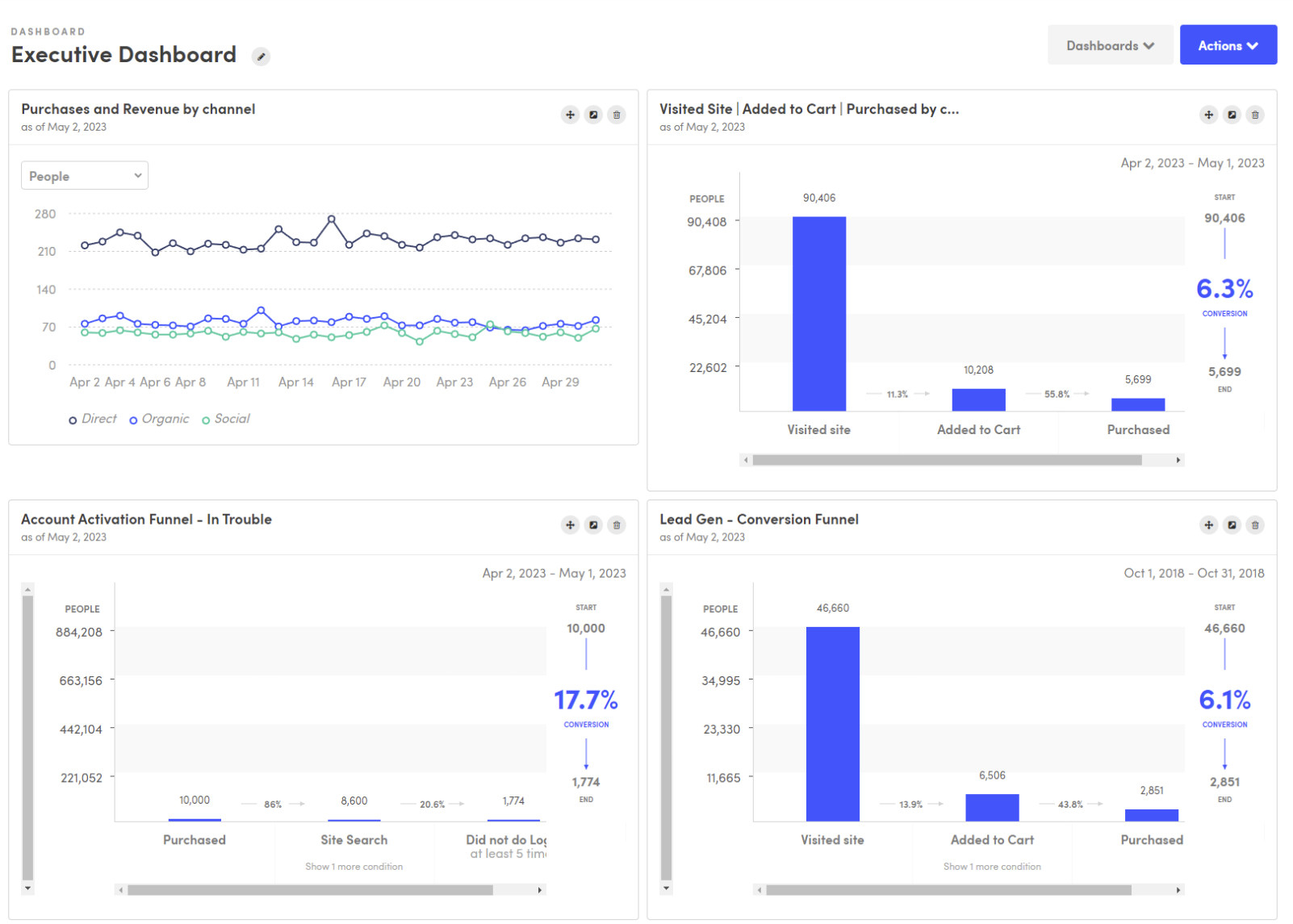Select the Visited site bar in Lead Gen funnel

tap(831, 722)
